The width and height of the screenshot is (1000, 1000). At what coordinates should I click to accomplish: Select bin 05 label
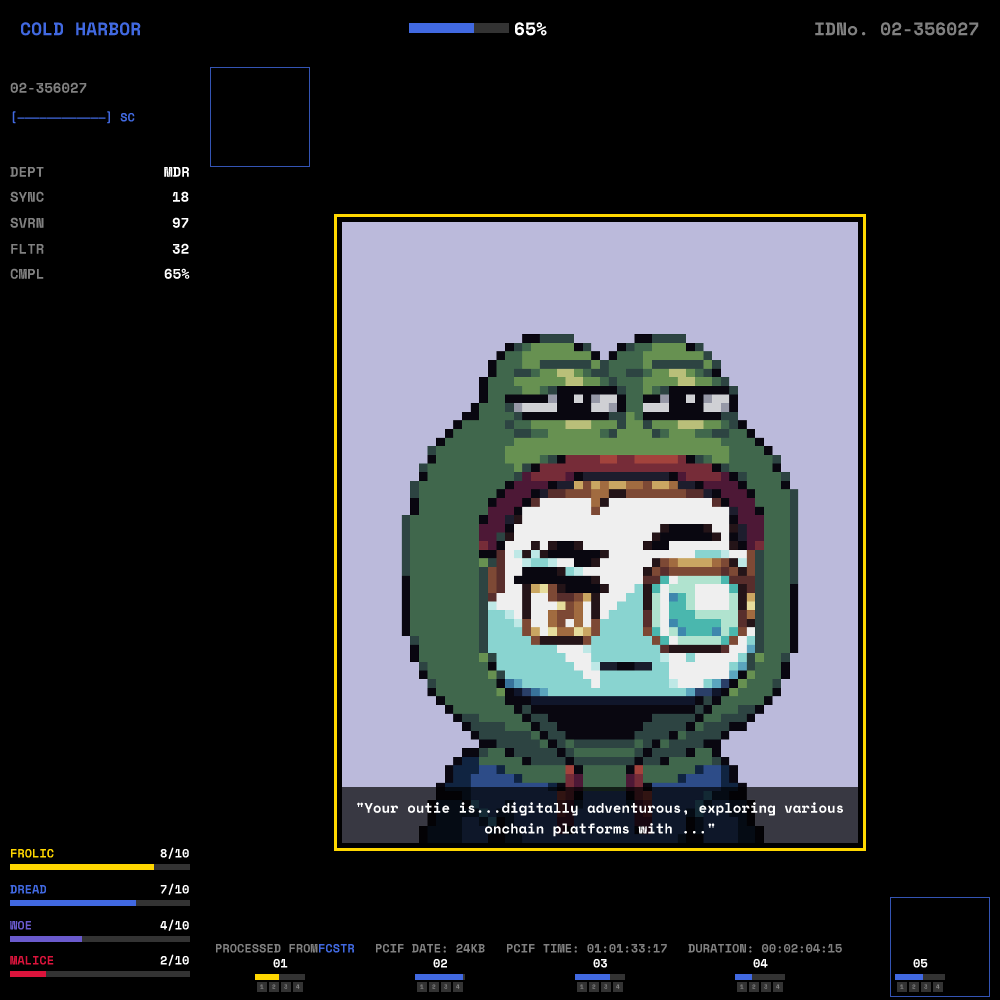click(920, 964)
